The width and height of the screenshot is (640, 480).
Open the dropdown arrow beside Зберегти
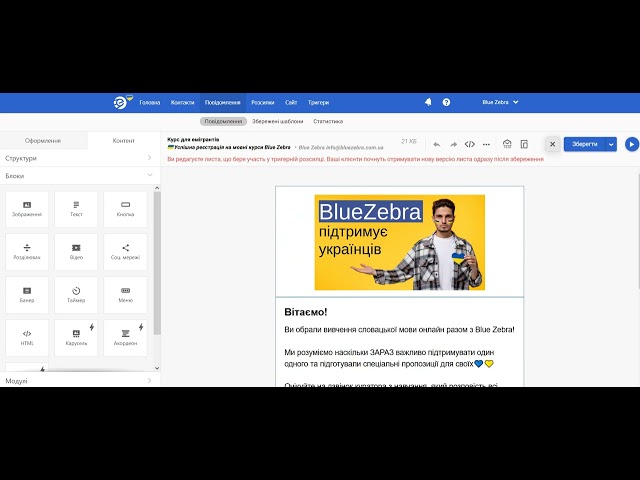point(611,144)
